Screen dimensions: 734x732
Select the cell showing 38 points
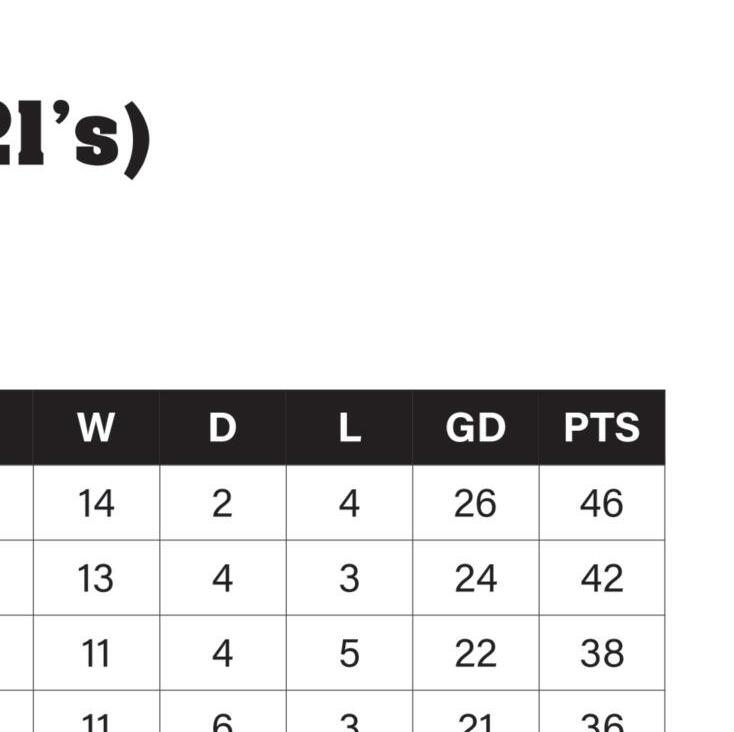[602, 653]
